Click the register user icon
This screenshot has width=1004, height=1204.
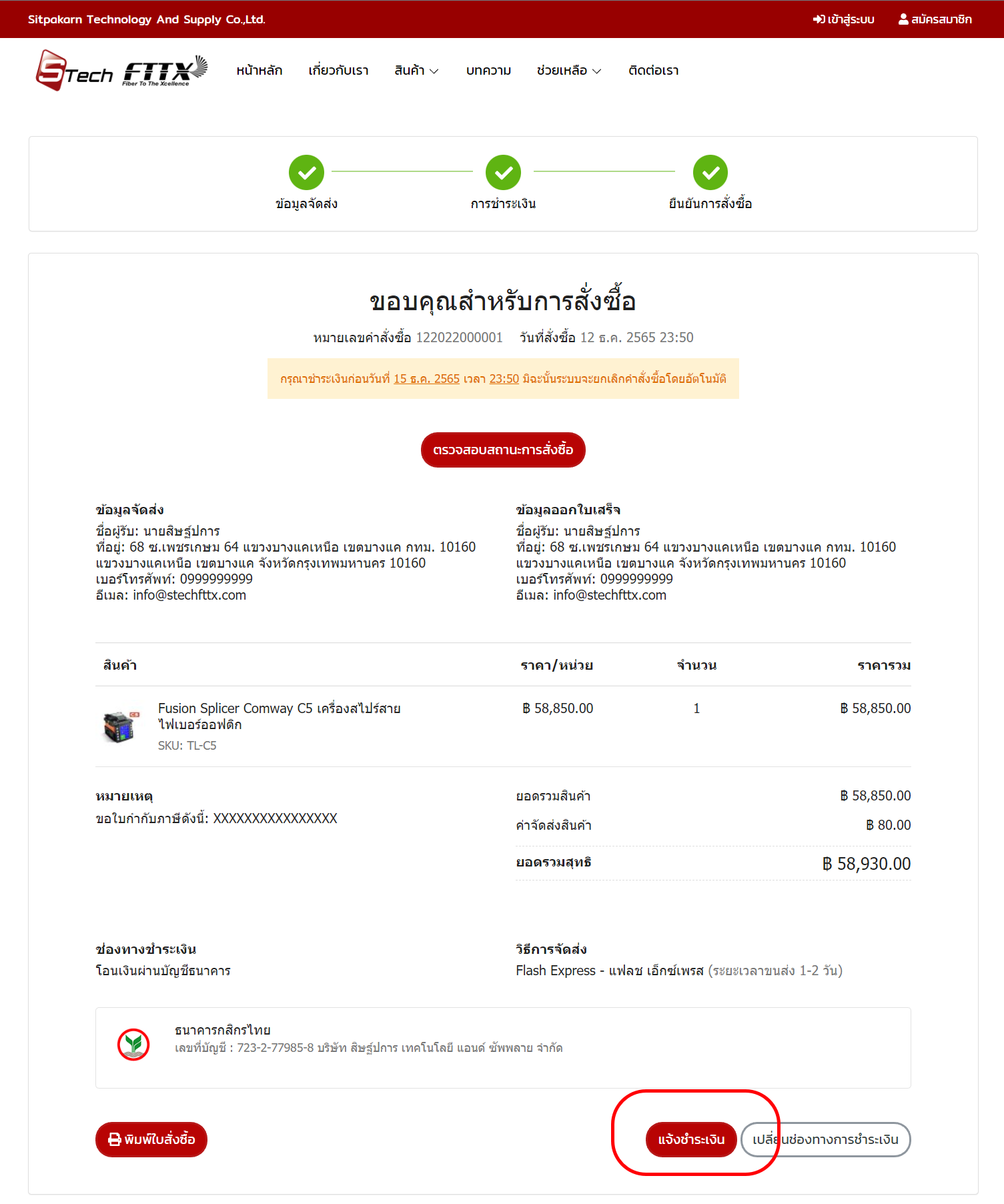(903, 19)
